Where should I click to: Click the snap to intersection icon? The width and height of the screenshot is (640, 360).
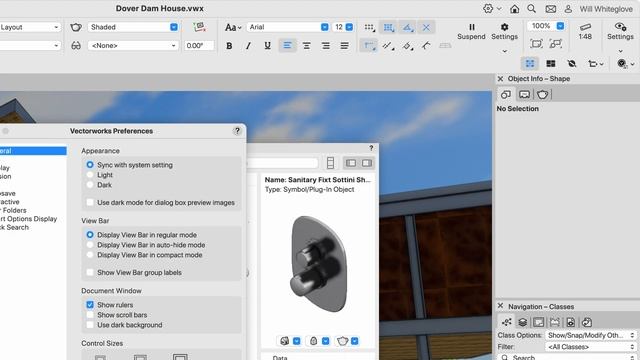click(426, 27)
